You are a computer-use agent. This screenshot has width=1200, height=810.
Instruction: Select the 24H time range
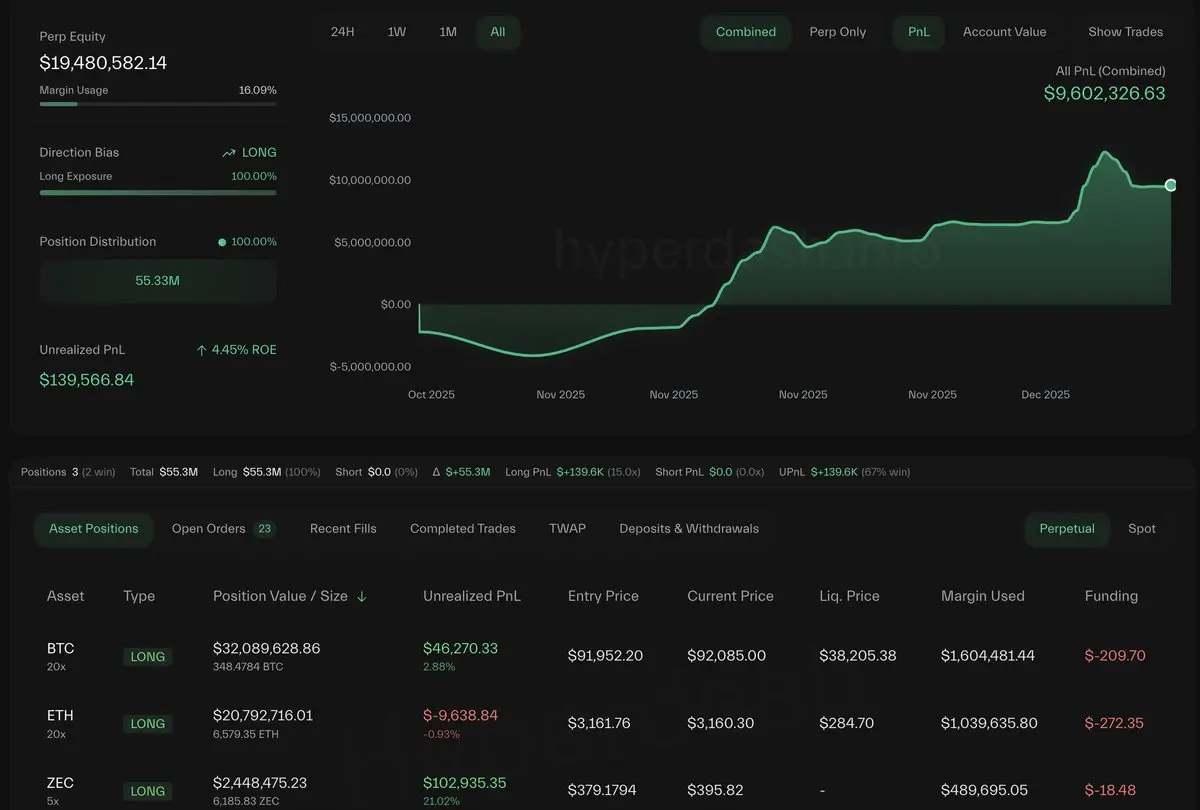[342, 32]
